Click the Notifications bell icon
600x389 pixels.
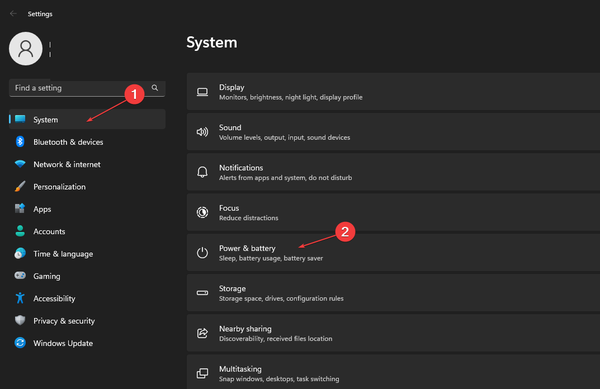pyautogui.click(x=202, y=172)
